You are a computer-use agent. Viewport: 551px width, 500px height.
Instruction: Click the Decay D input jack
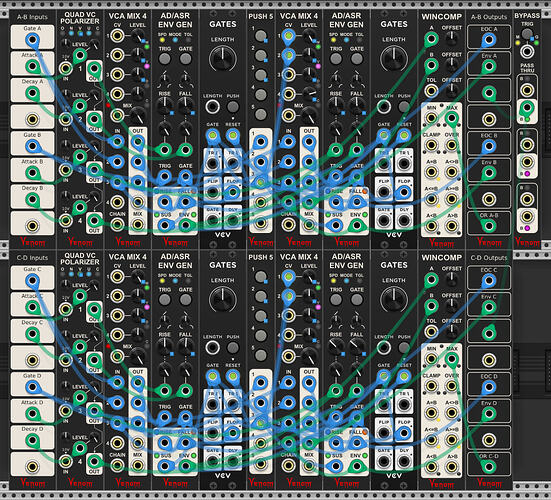pos(32,440)
